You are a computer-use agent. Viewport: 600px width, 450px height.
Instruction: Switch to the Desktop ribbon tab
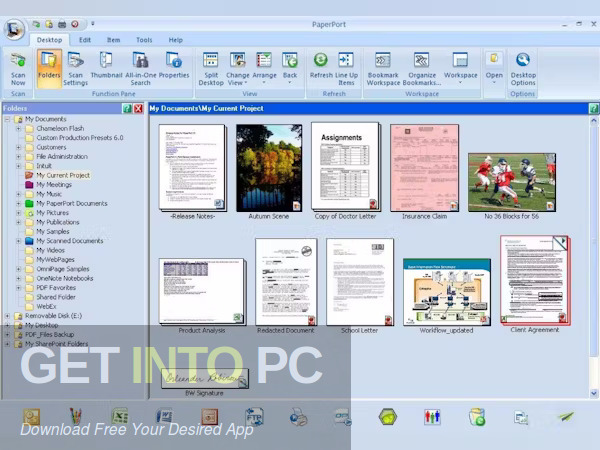(x=49, y=40)
